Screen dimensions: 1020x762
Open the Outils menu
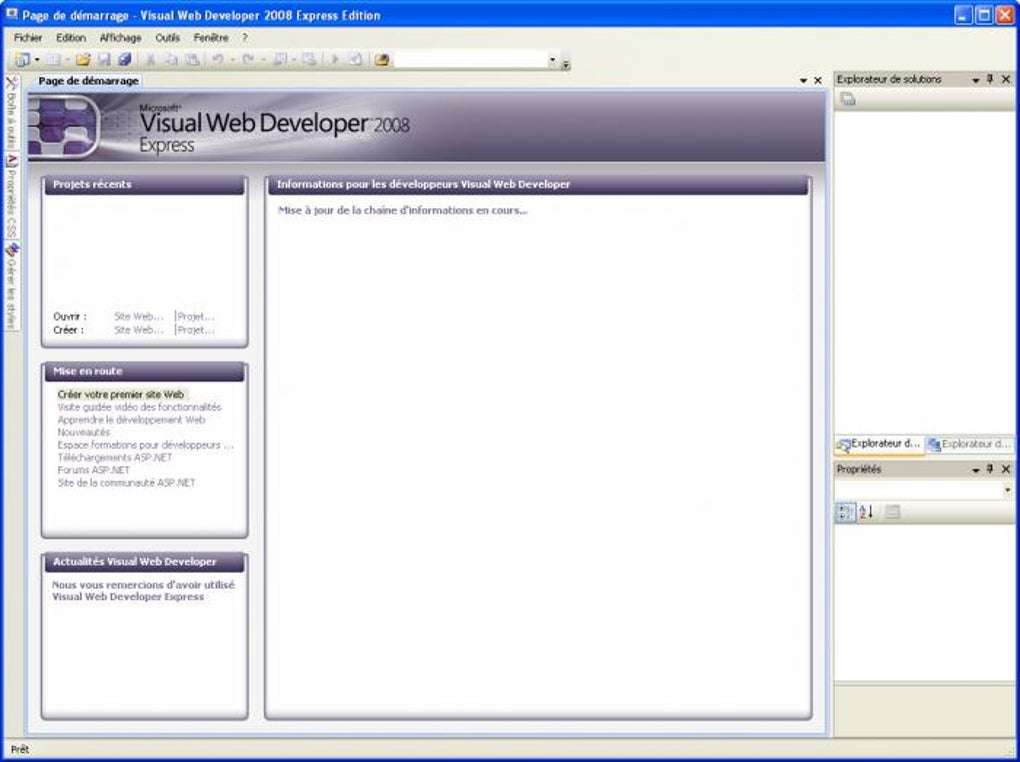(167, 38)
